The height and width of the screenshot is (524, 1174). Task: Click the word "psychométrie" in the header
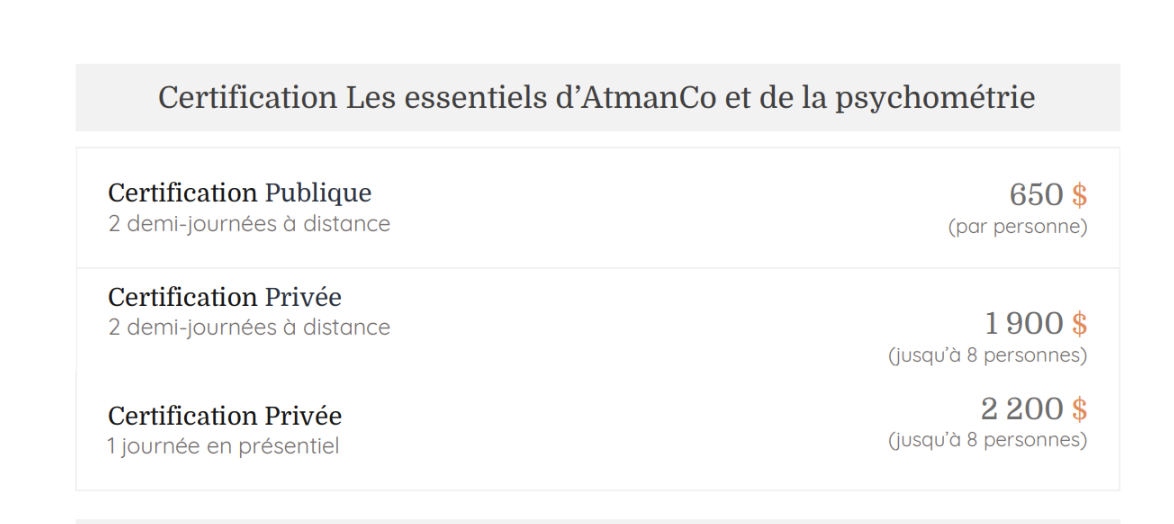pyautogui.click(x=935, y=99)
